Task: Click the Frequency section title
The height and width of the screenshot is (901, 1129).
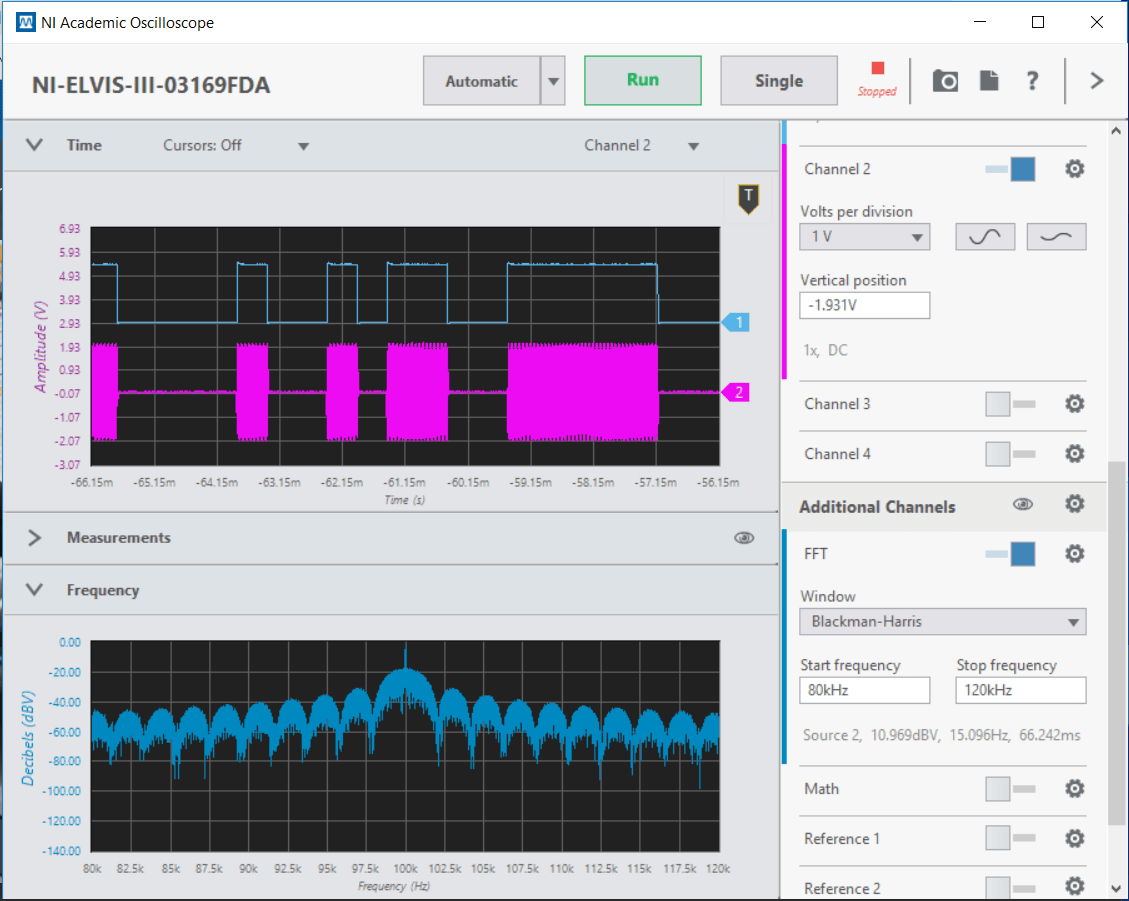Action: coord(103,590)
